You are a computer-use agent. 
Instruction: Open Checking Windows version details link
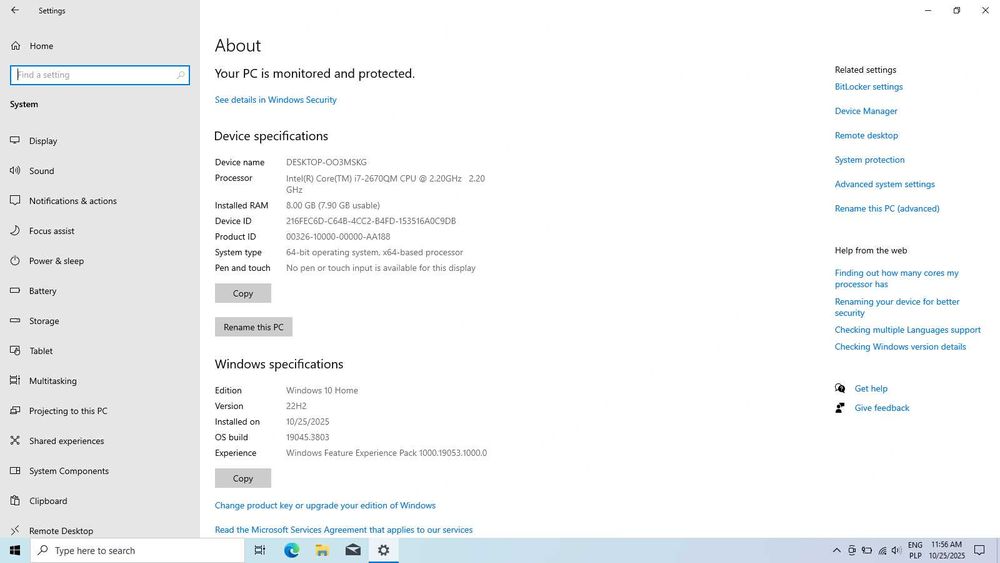[900, 347]
